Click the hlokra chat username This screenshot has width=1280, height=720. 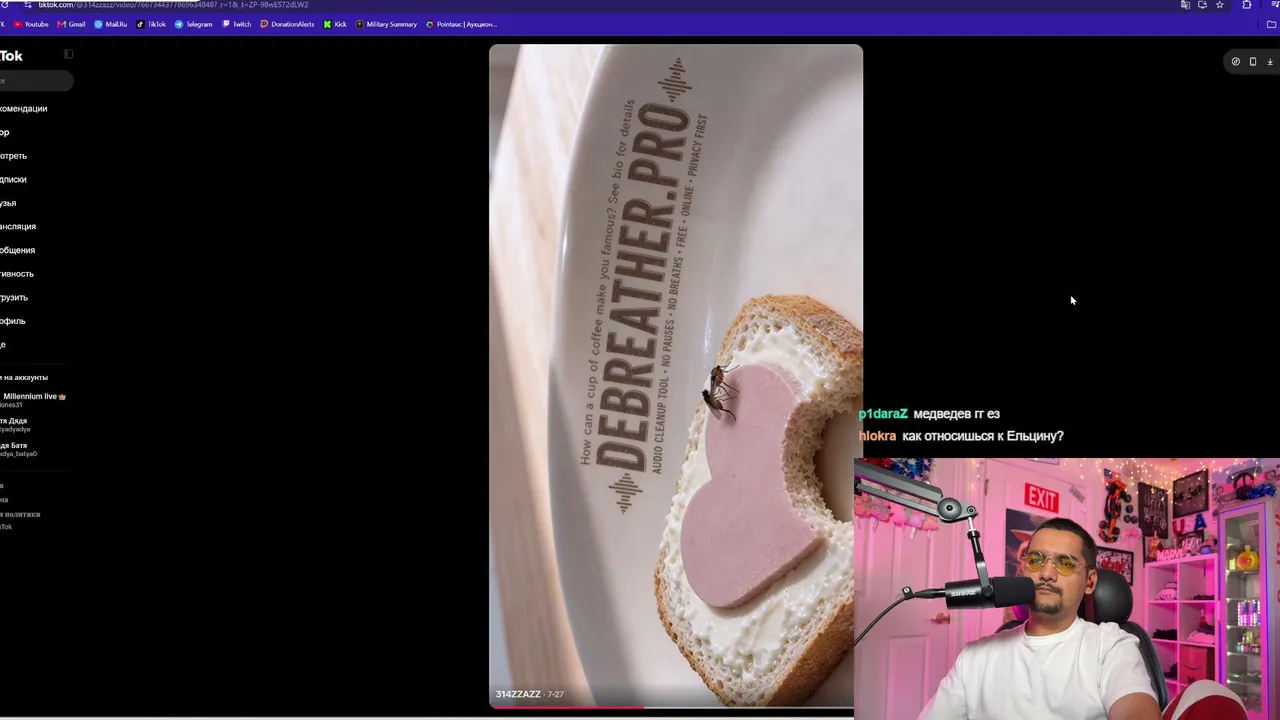878,436
